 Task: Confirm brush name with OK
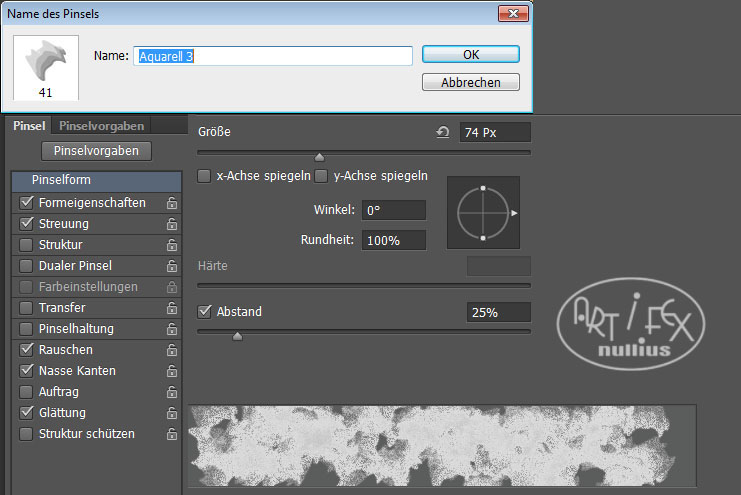[471, 54]
